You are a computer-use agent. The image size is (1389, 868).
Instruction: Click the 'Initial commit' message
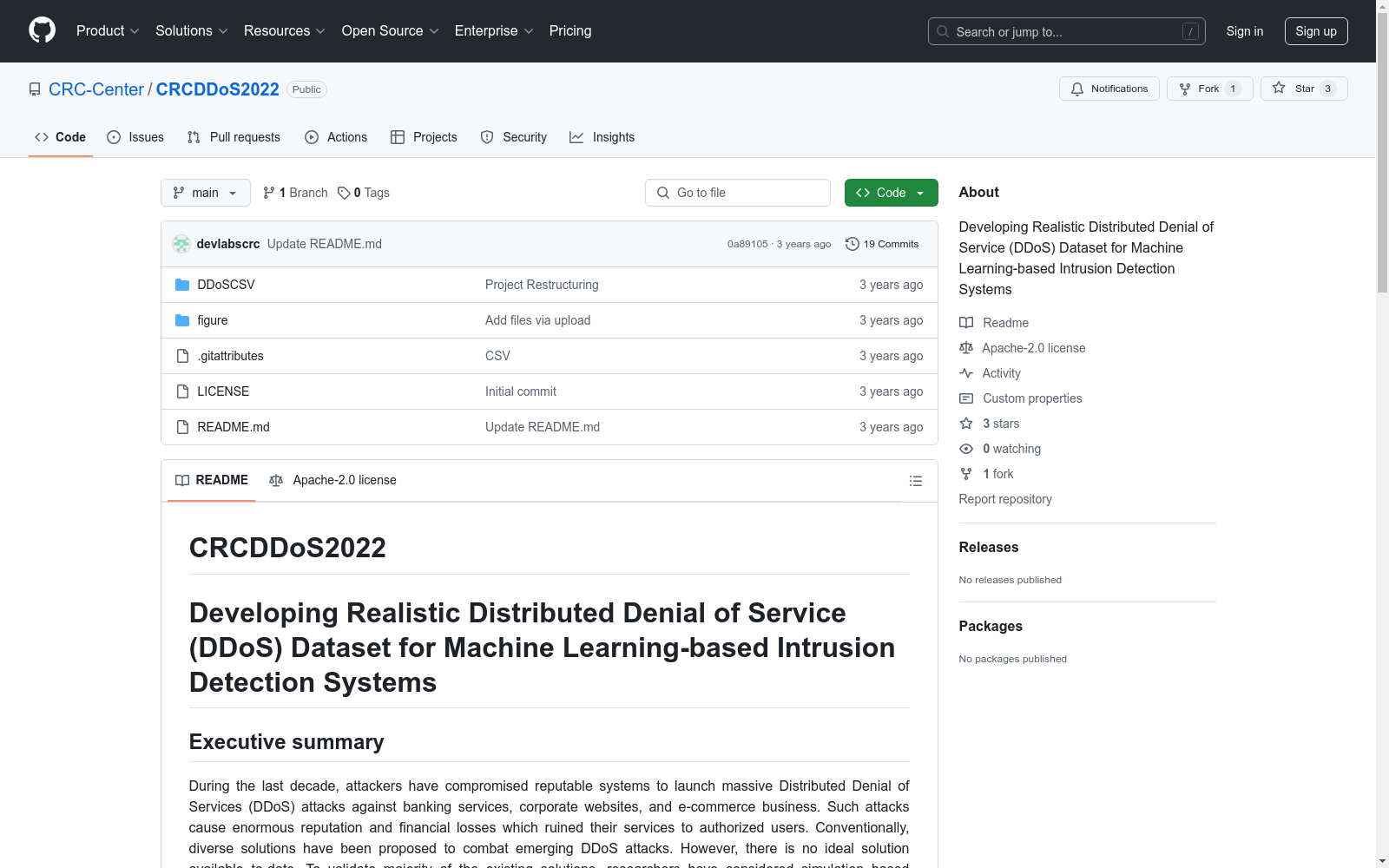[x=521, y=391]
